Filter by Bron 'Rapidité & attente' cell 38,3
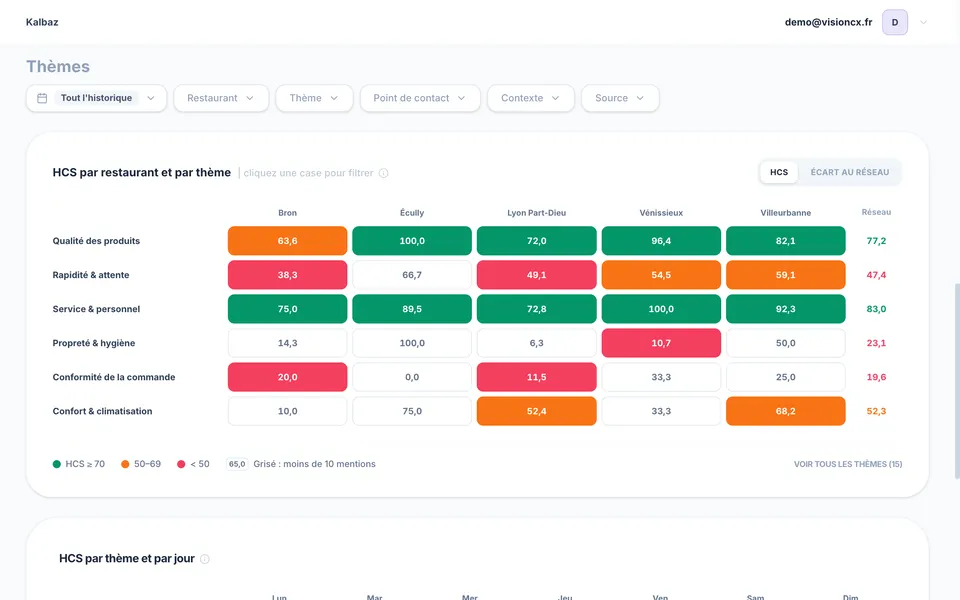Image resolution: width=960 pixels, height=600 pixels. [x=288, y=275]
